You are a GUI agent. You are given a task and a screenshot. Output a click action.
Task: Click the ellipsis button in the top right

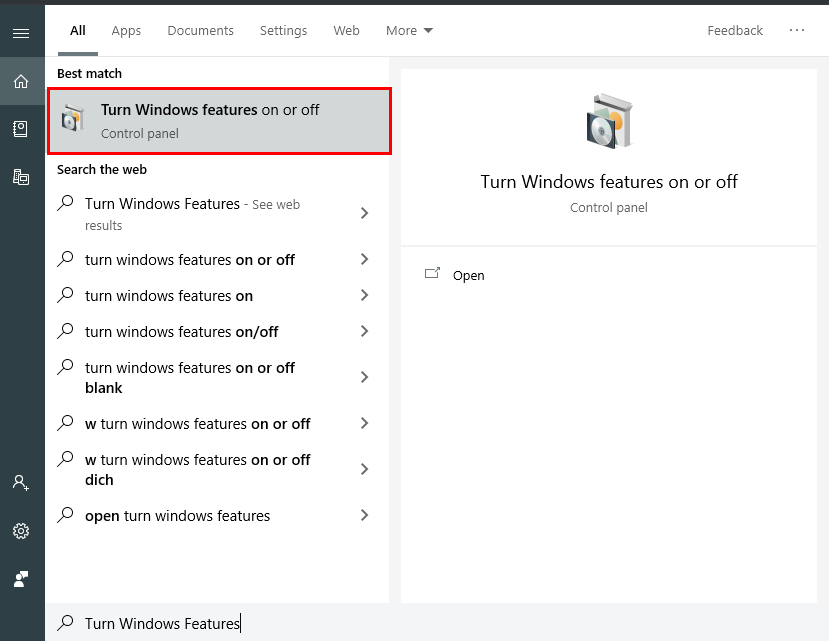[797, 30]
